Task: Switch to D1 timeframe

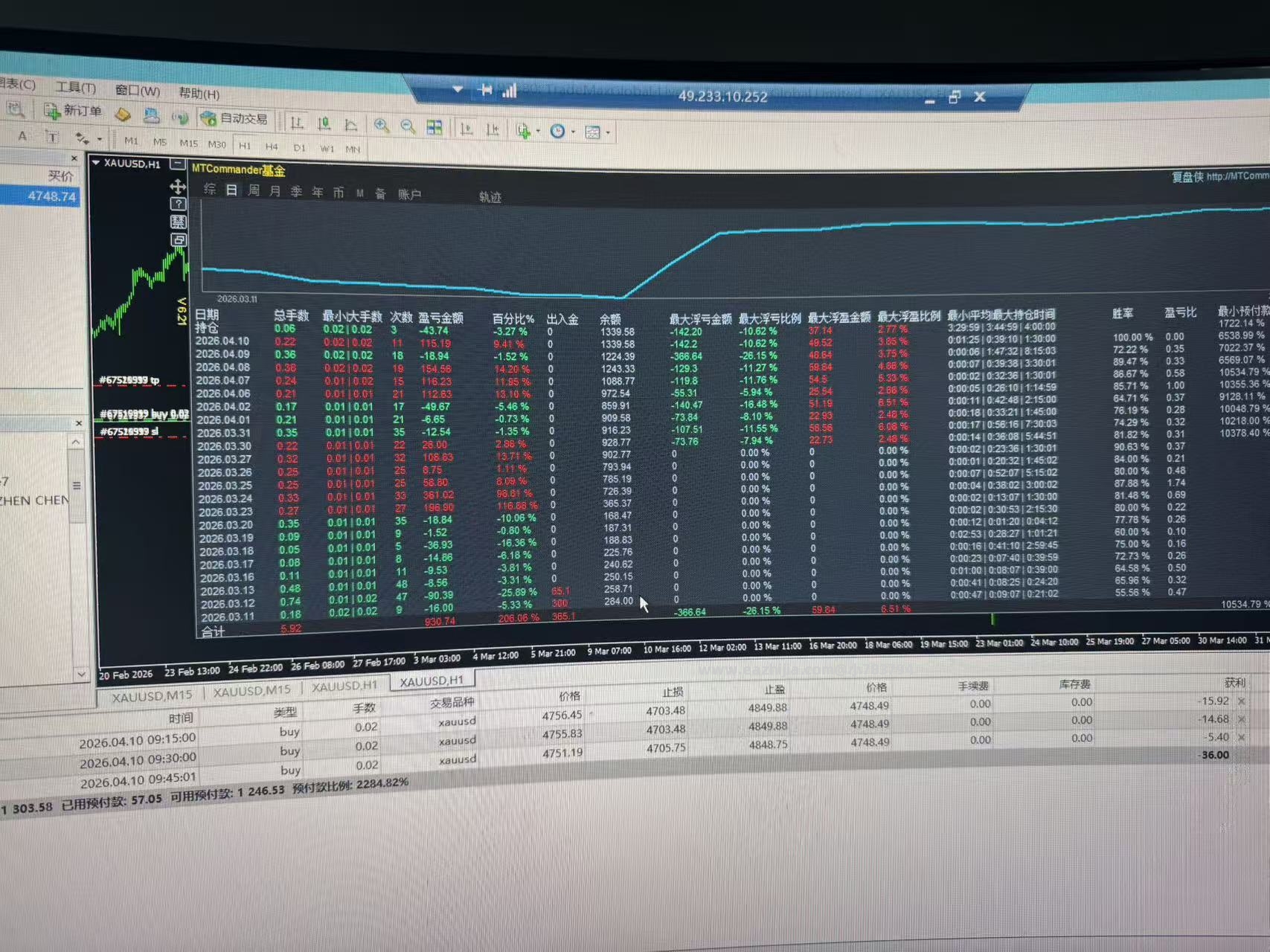Action: pyautogui.click(x=299, y=147)
